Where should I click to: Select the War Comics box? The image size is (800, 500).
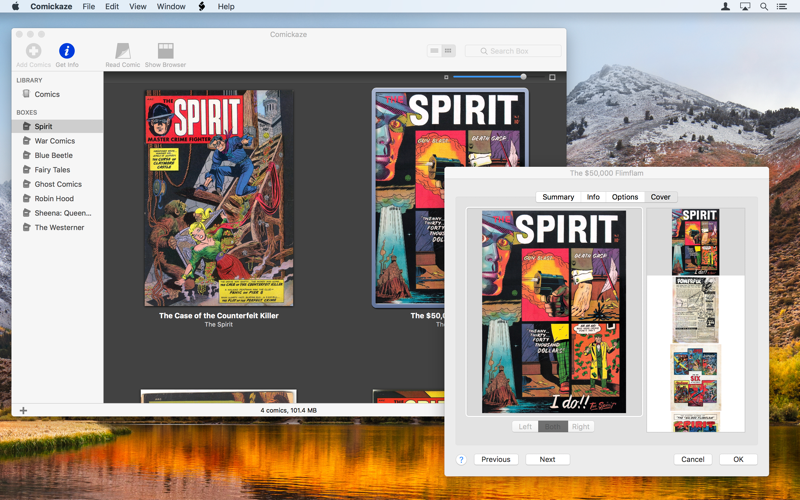[x=57, y=141]
